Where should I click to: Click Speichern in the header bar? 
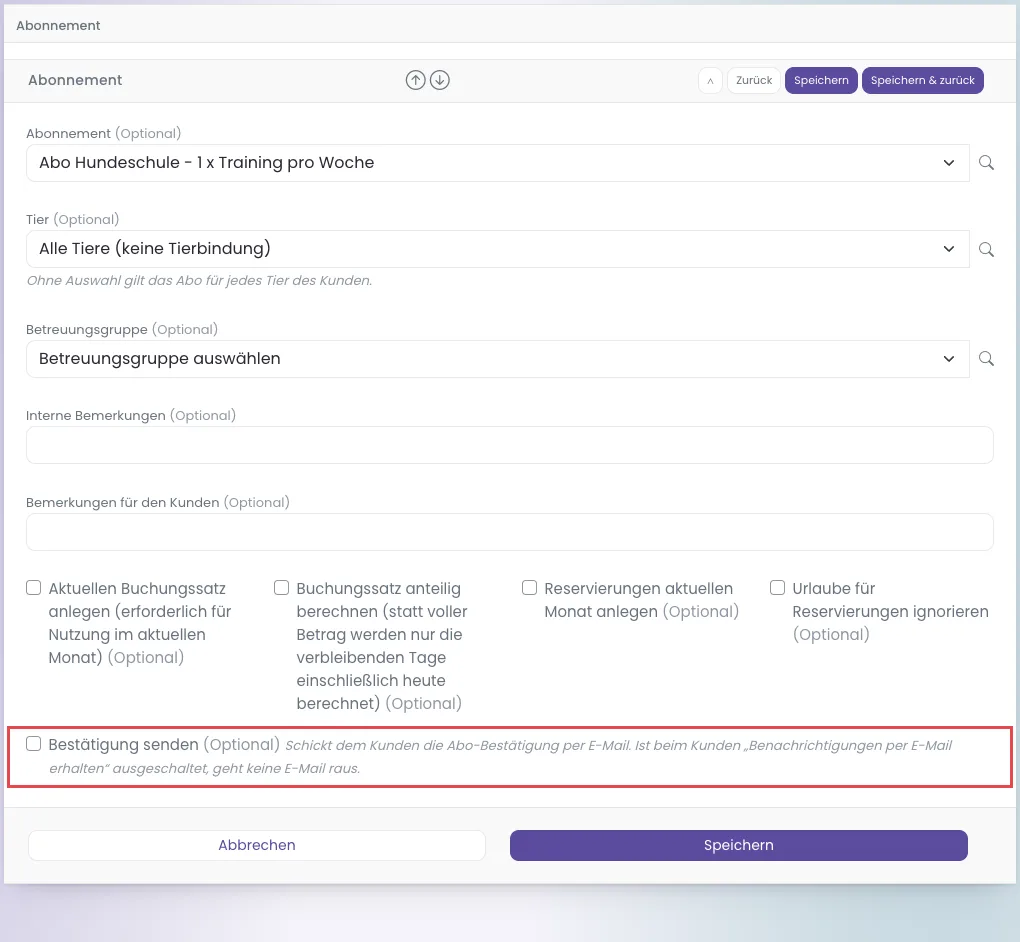[821, 81]
